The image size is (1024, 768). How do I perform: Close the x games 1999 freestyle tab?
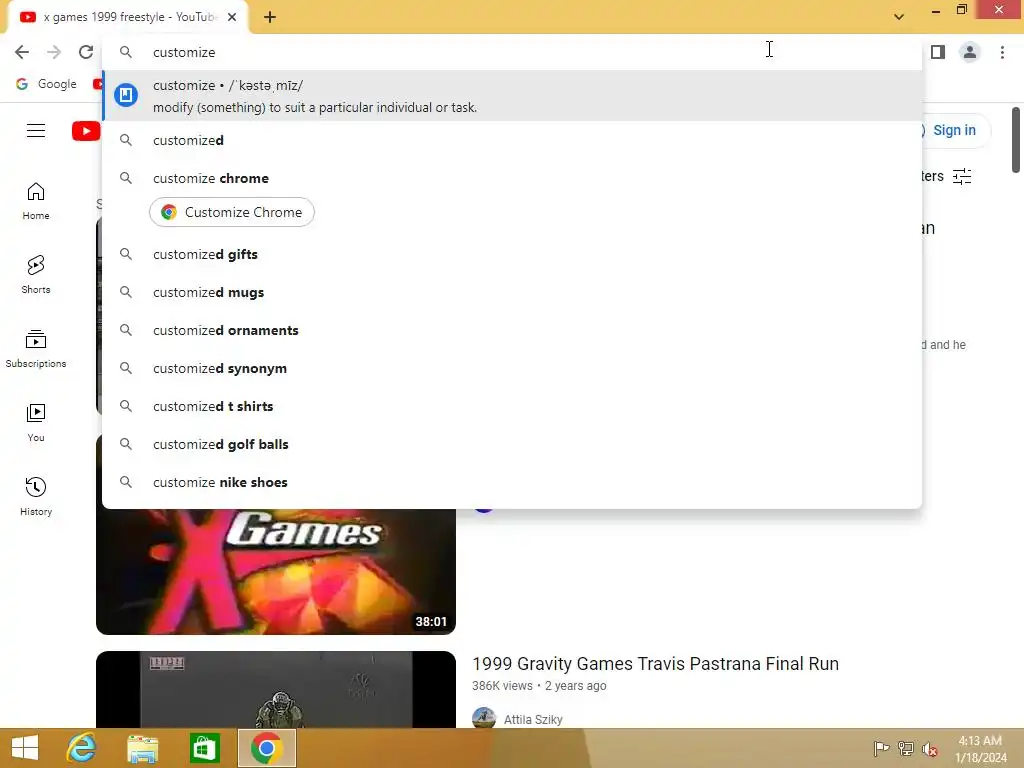232,18
